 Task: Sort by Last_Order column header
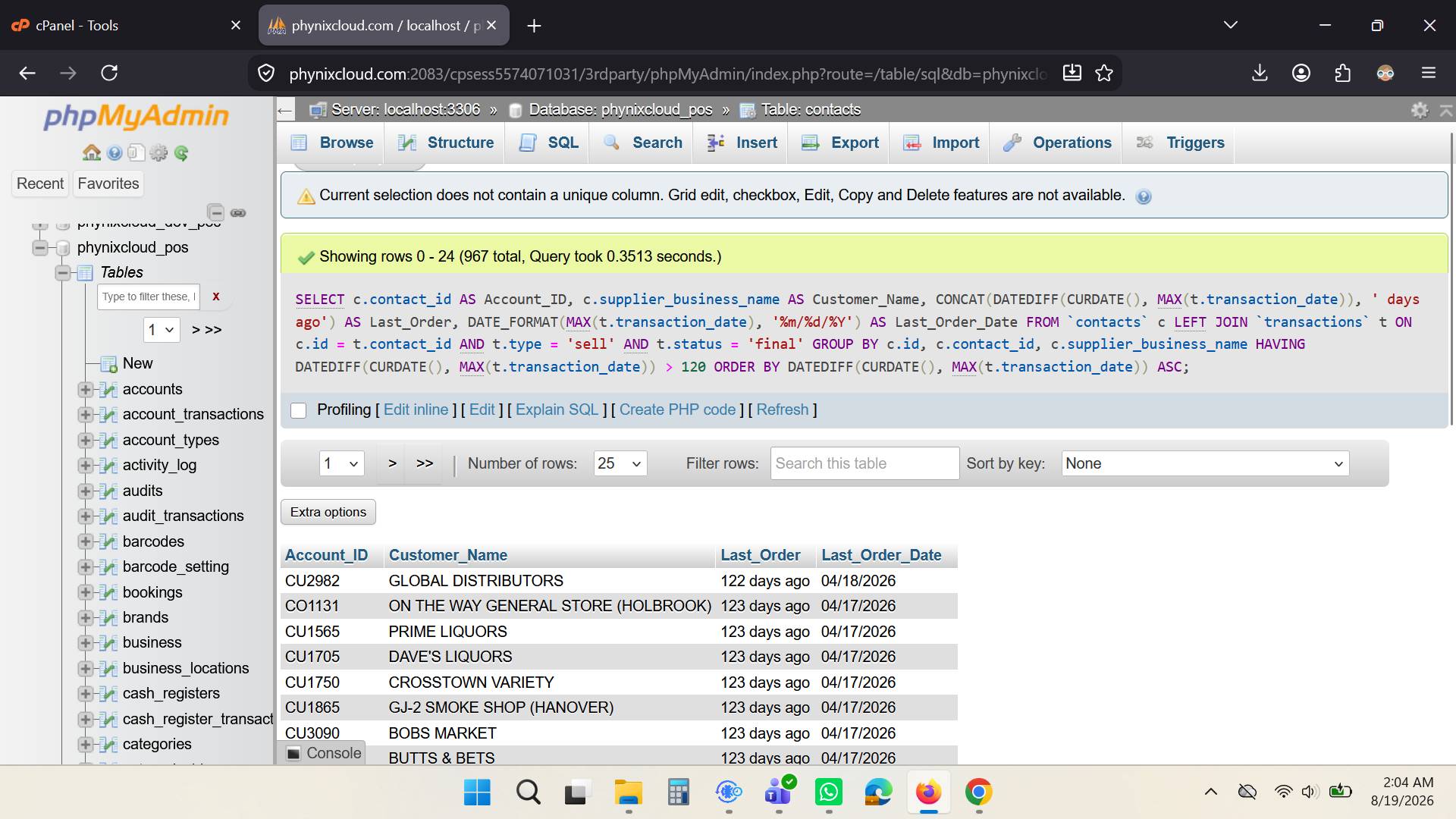pyautogui.click(x=760, y=555)
